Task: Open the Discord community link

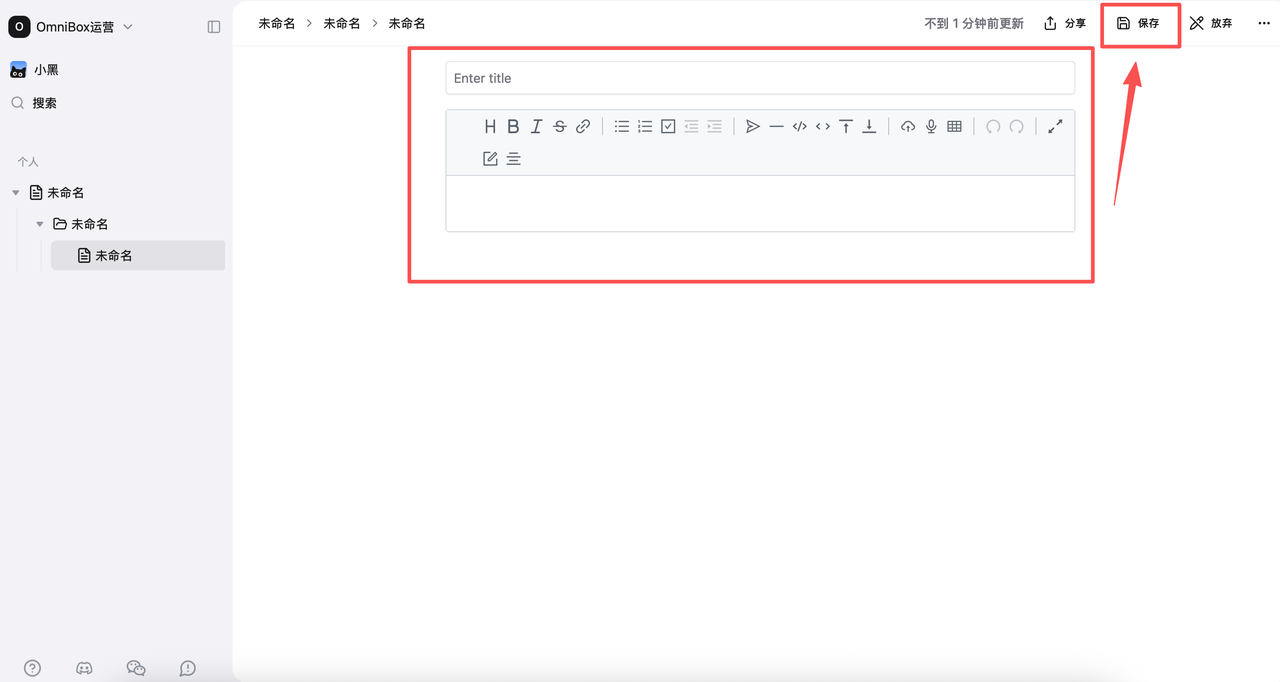Action: coord(84,668)
